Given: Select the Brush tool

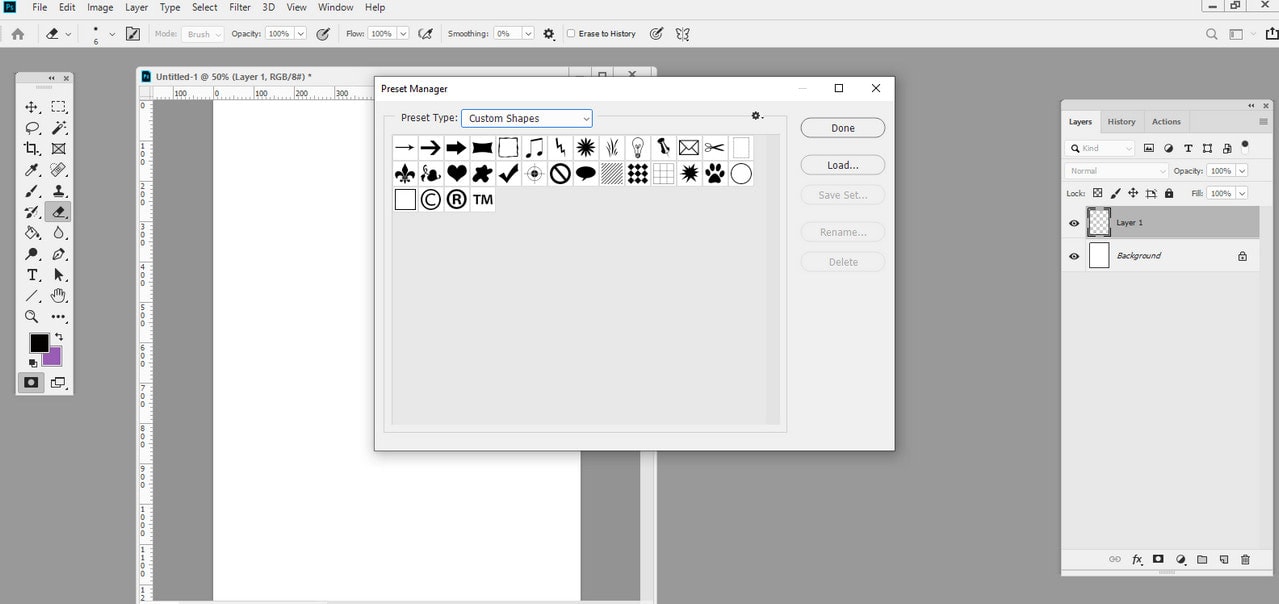Looking at the screenshot, I should [x=32, y=191].
